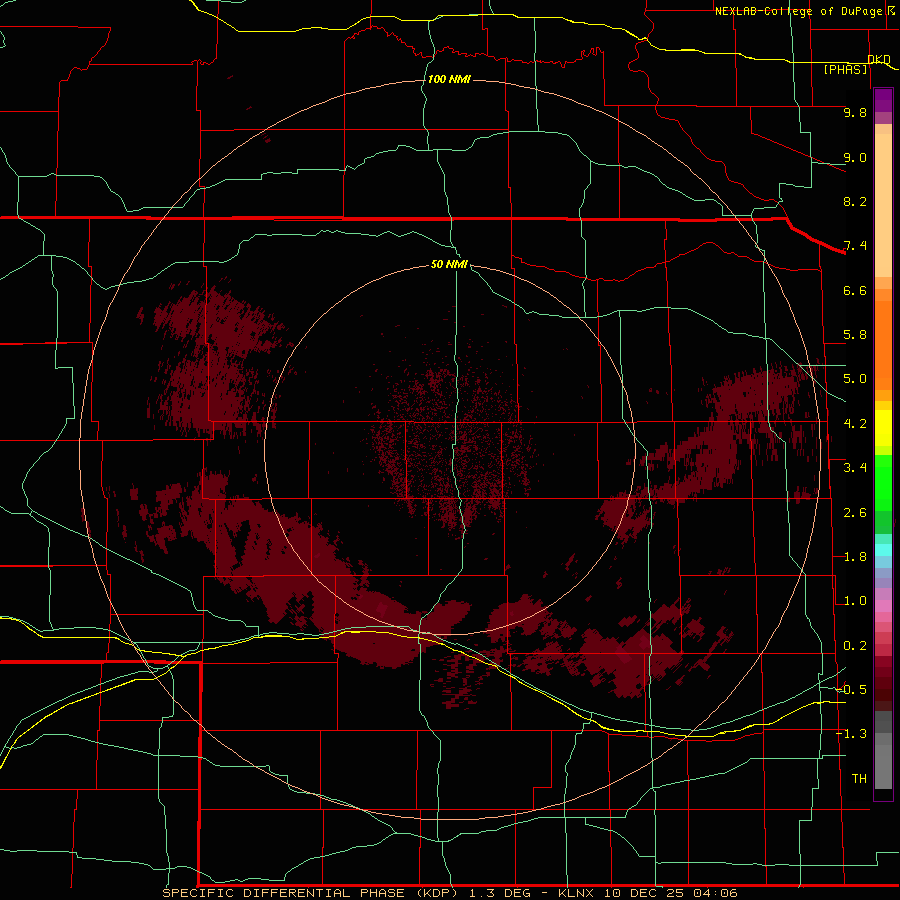Click the 9.0 scale value

pyautogui.click(x=855, y=157)
